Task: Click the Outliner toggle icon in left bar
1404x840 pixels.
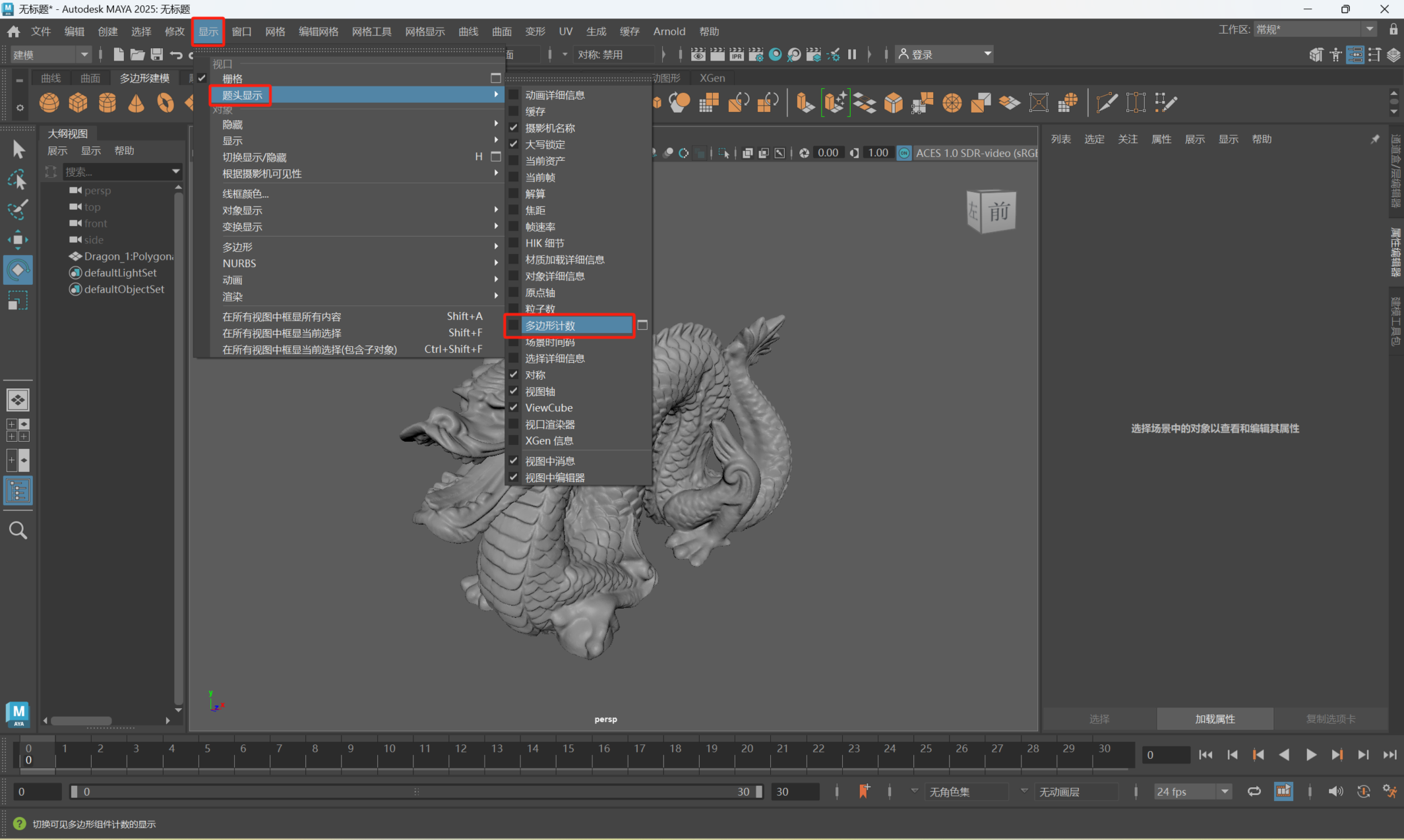Action: coord(18,491)
